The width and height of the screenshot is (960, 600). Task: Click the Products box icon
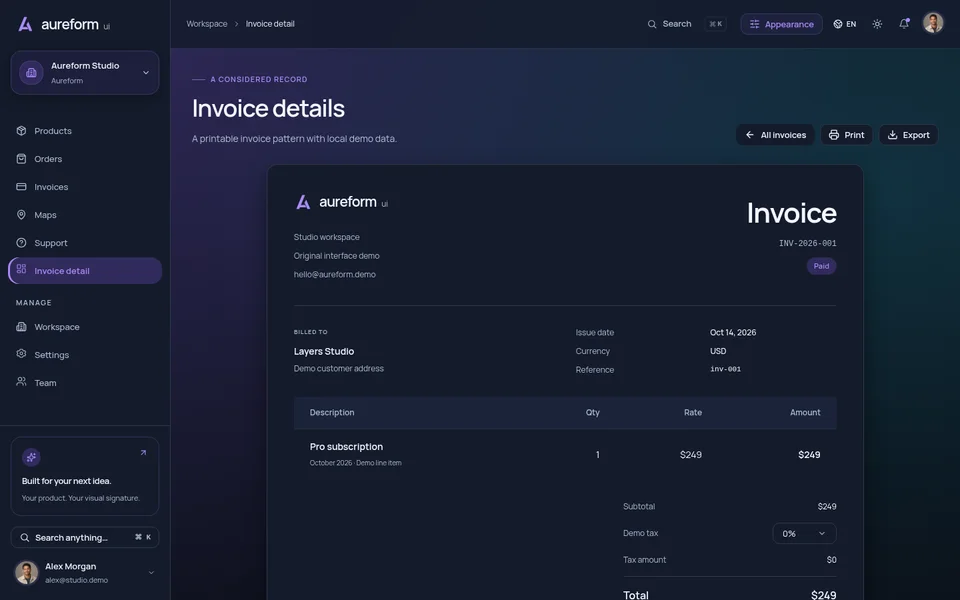21,130
